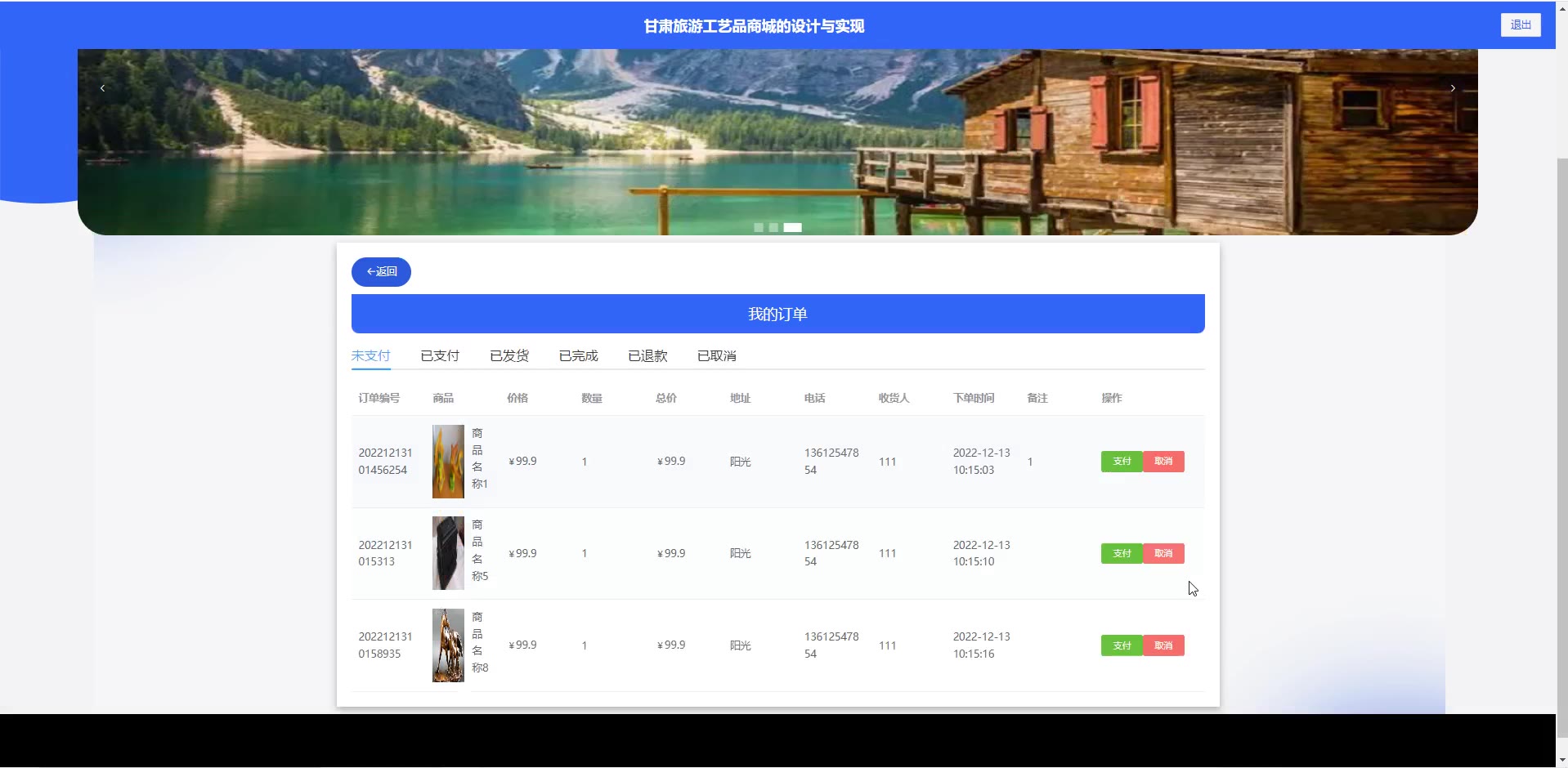This screenshot has width=1568, height=768.
Task: Click the 退出 logout button
Action: [1521, 25]
